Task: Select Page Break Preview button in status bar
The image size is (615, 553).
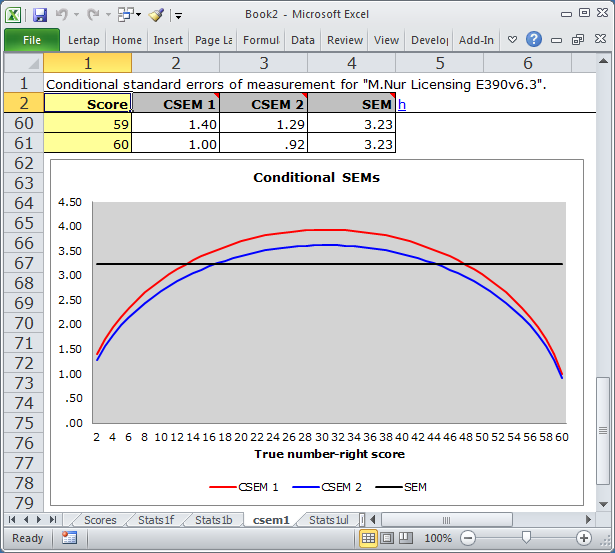Action: [x=406, y=538]
